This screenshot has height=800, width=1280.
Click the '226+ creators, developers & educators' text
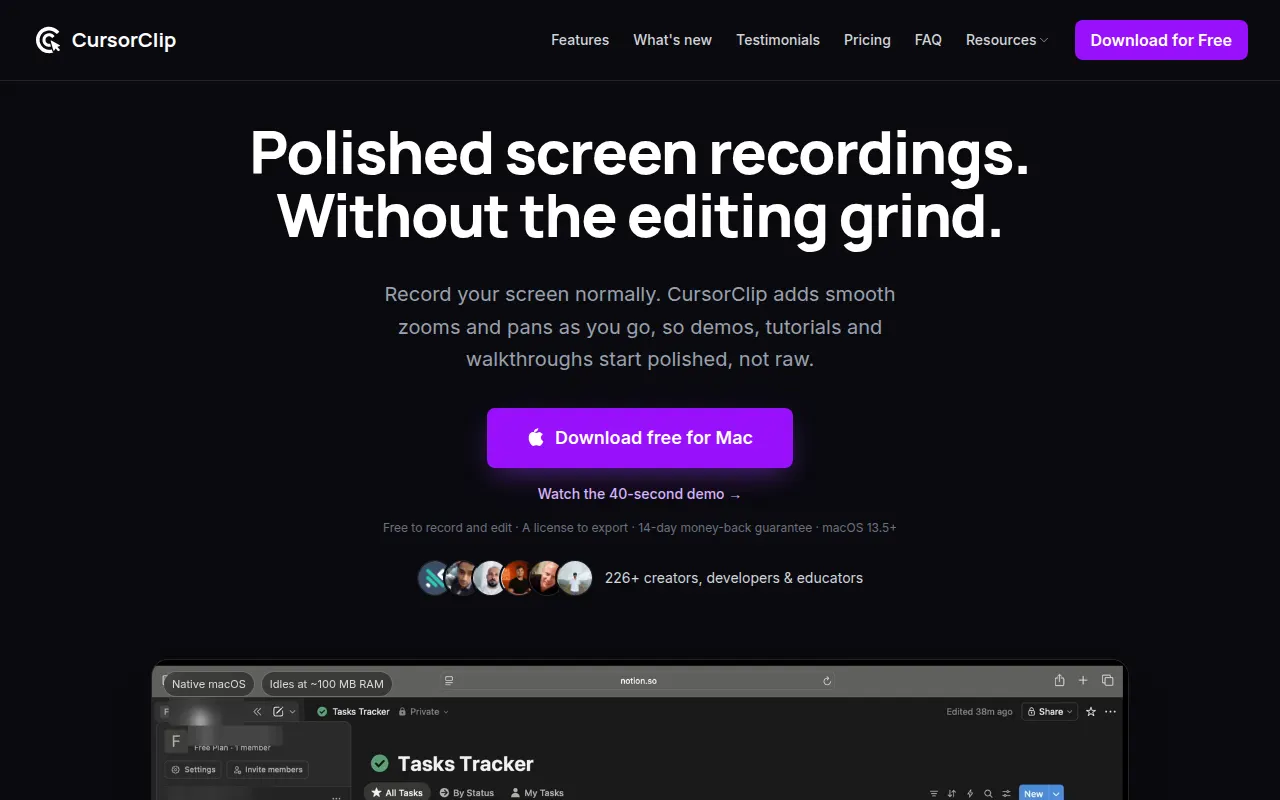(734, 578)
